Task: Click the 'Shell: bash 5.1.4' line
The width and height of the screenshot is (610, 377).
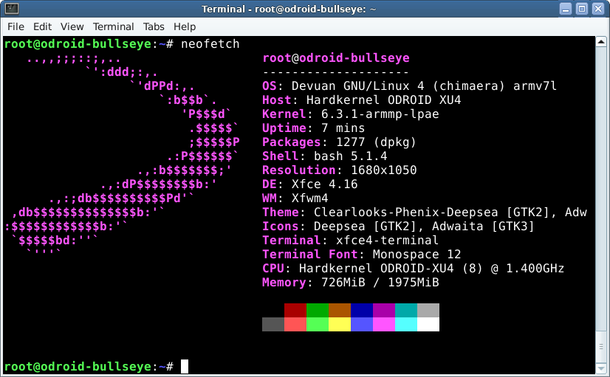Action: point(324,156)
